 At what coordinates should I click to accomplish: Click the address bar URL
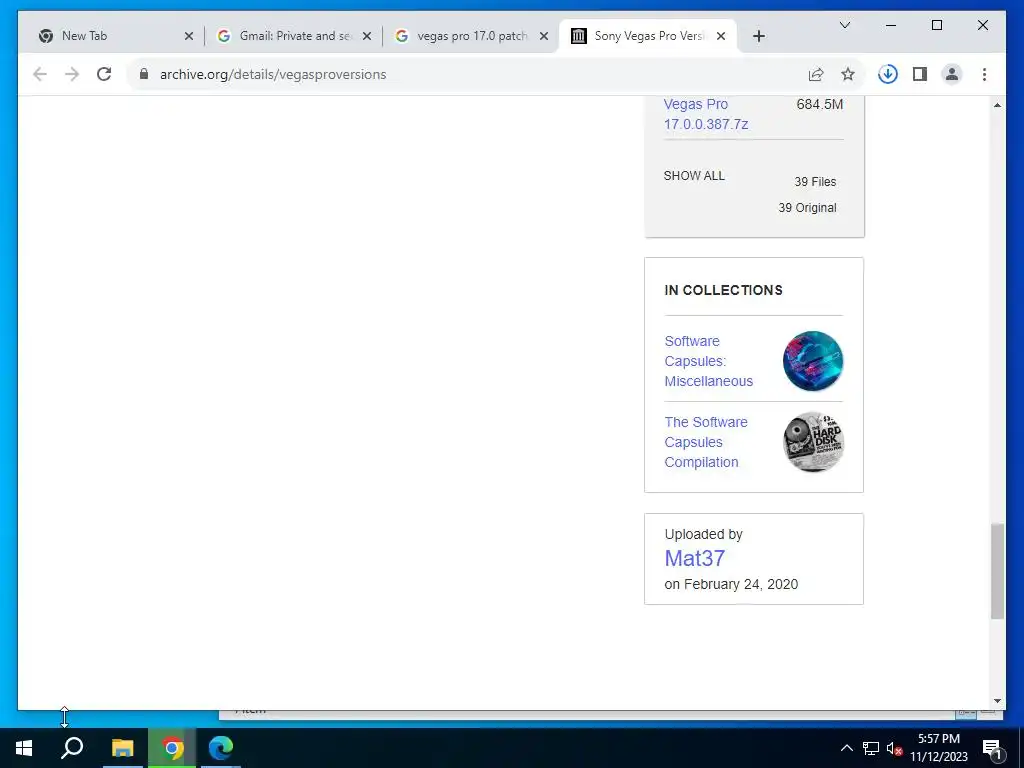point(273,74)
